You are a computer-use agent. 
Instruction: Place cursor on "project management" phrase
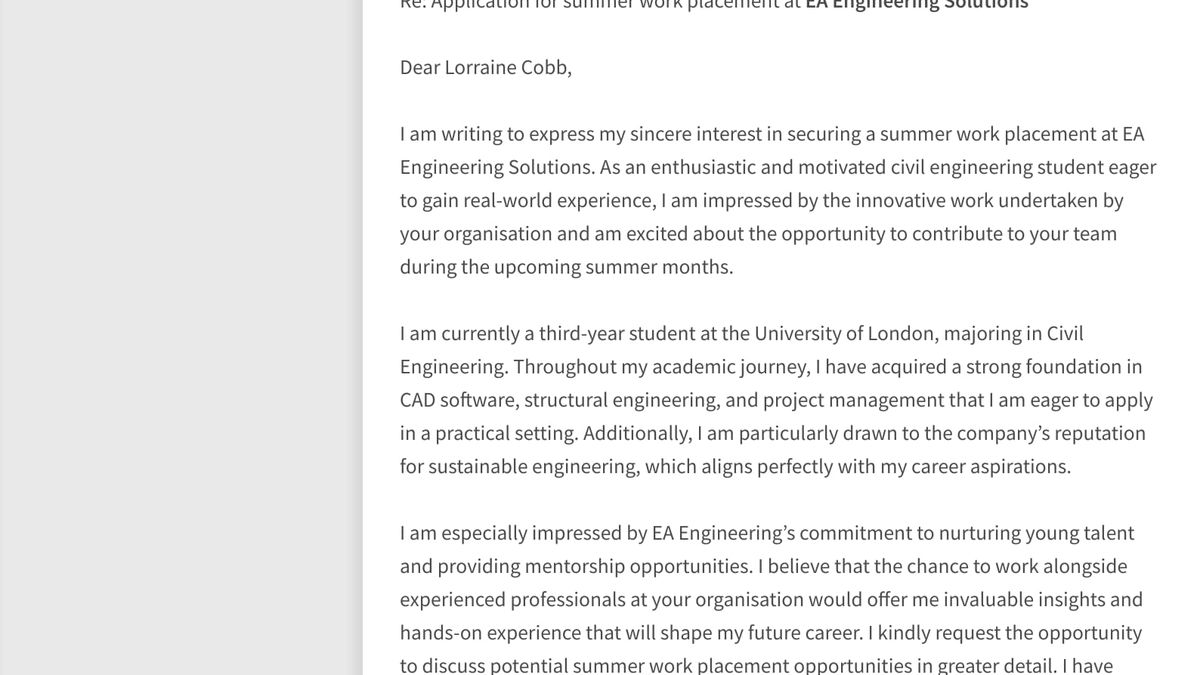pyautogui.click(x=852, y=400)
